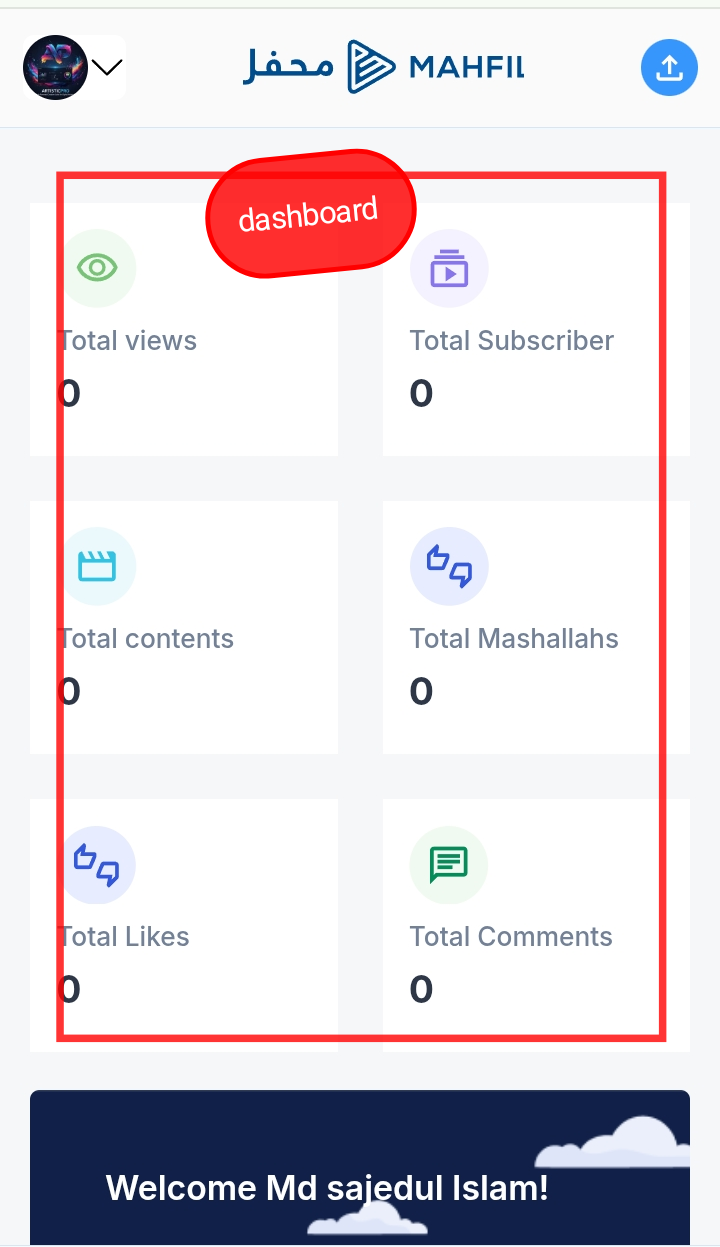Select the Total Mashallahs label
Viewport: 720px width, 1247px height.
click(514, 639)
